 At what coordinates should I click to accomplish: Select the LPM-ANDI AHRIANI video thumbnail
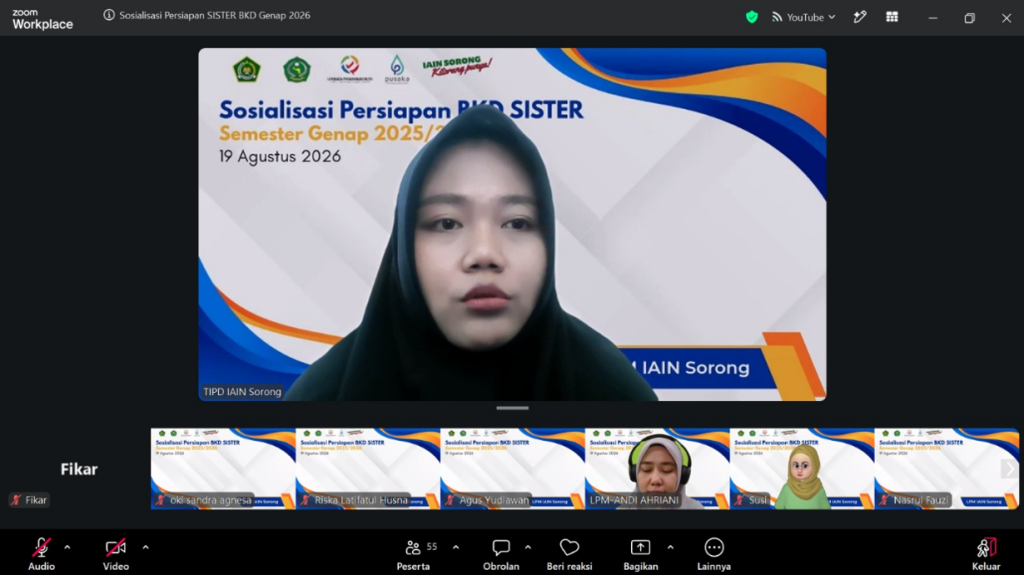(x=657, y=468)
